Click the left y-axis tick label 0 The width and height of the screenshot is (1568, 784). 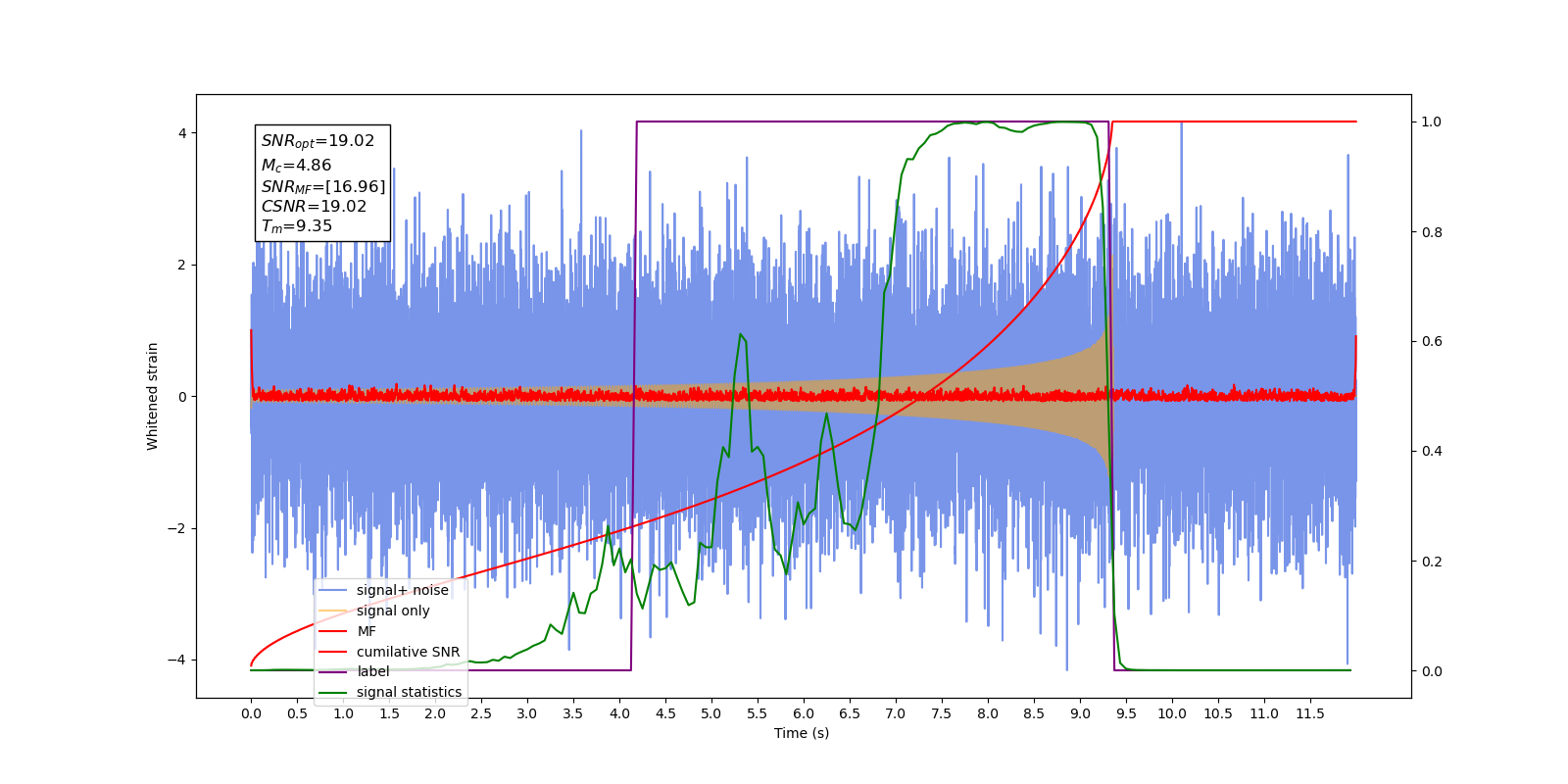[182, 397]
